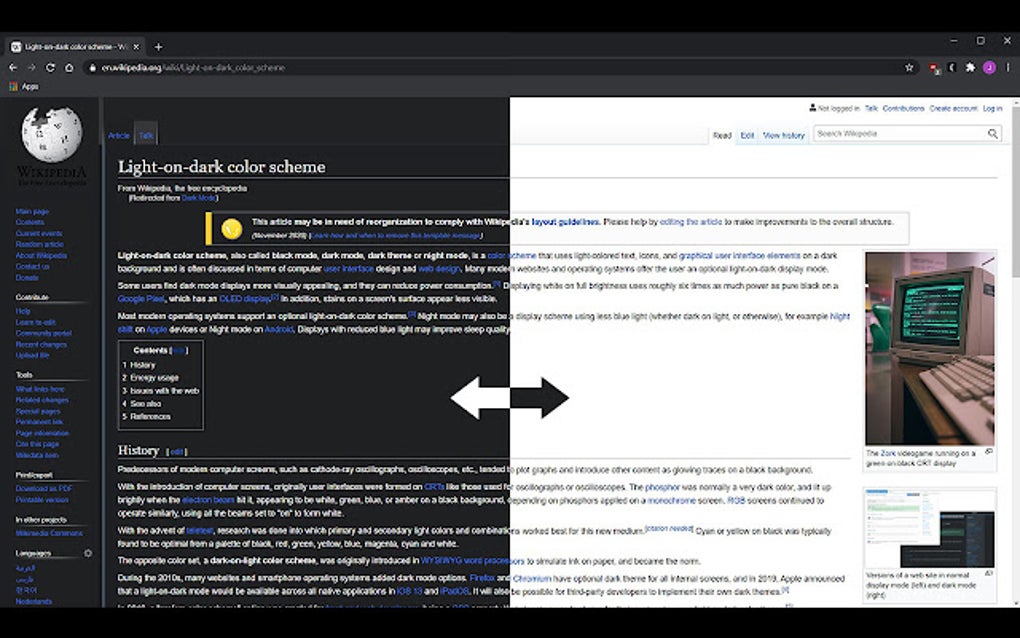Image resolution: width=1020 pixels, height=638 pixels.
Task: Bookmark the page with the star icon
Action: (909, 67)
